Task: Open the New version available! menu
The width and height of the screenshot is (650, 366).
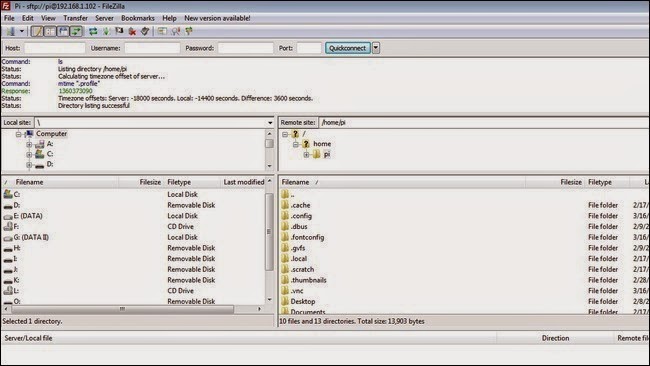Action: click(217, 18)
